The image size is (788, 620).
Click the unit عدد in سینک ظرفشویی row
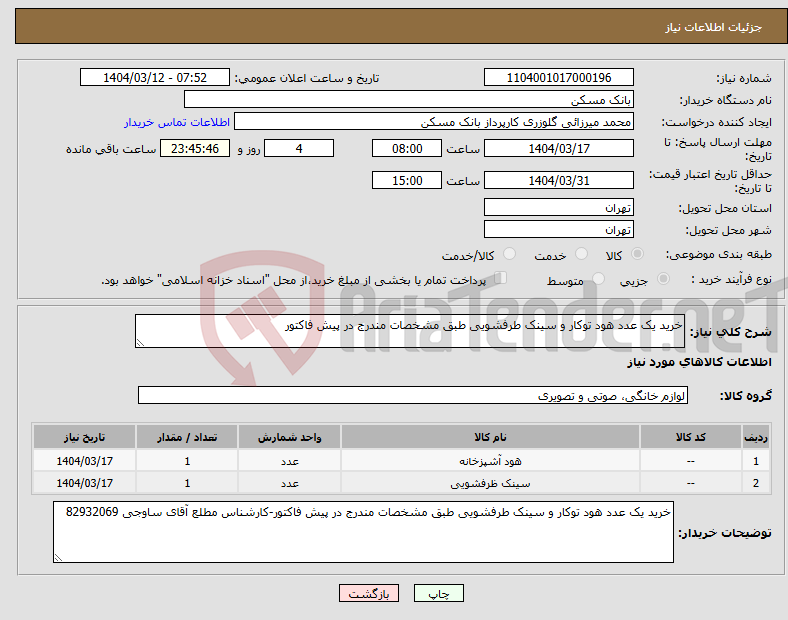tap(289, 483)
